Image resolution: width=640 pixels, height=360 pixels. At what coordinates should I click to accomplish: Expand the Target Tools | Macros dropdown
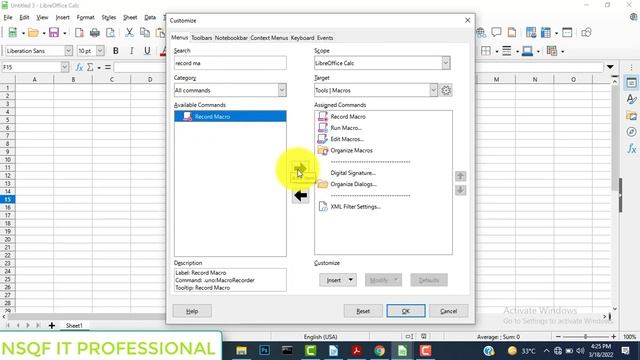[433, 90]
